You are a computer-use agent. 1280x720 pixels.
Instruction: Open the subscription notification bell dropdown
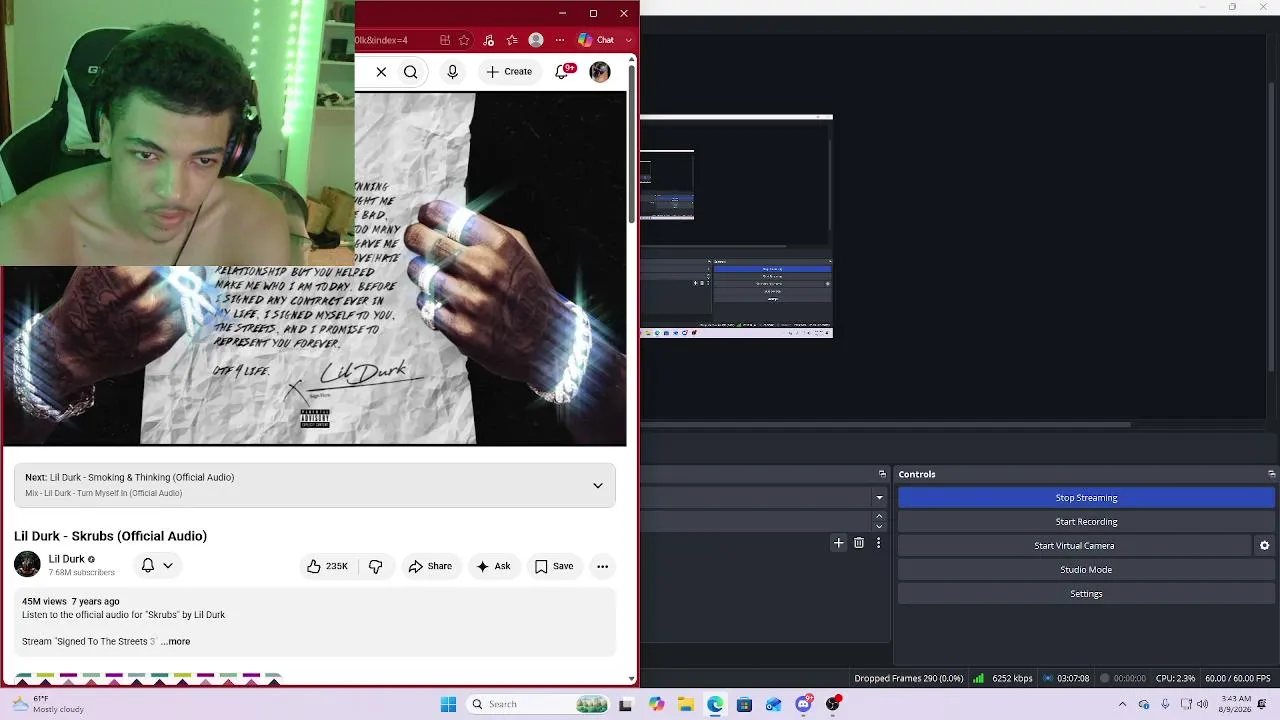157,565
